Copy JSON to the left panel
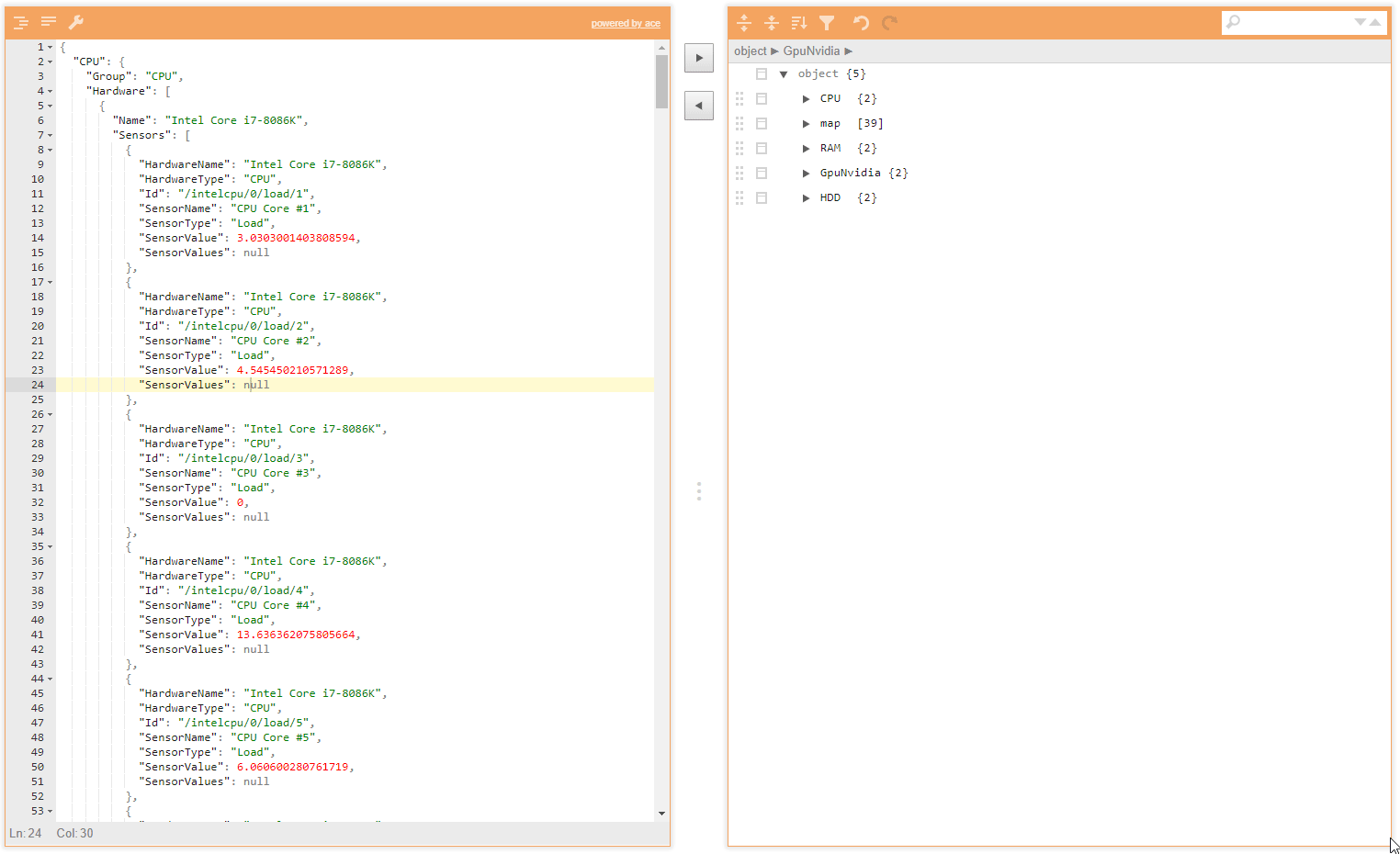This screenshot has width=1400, height=854. coord(699,106)
